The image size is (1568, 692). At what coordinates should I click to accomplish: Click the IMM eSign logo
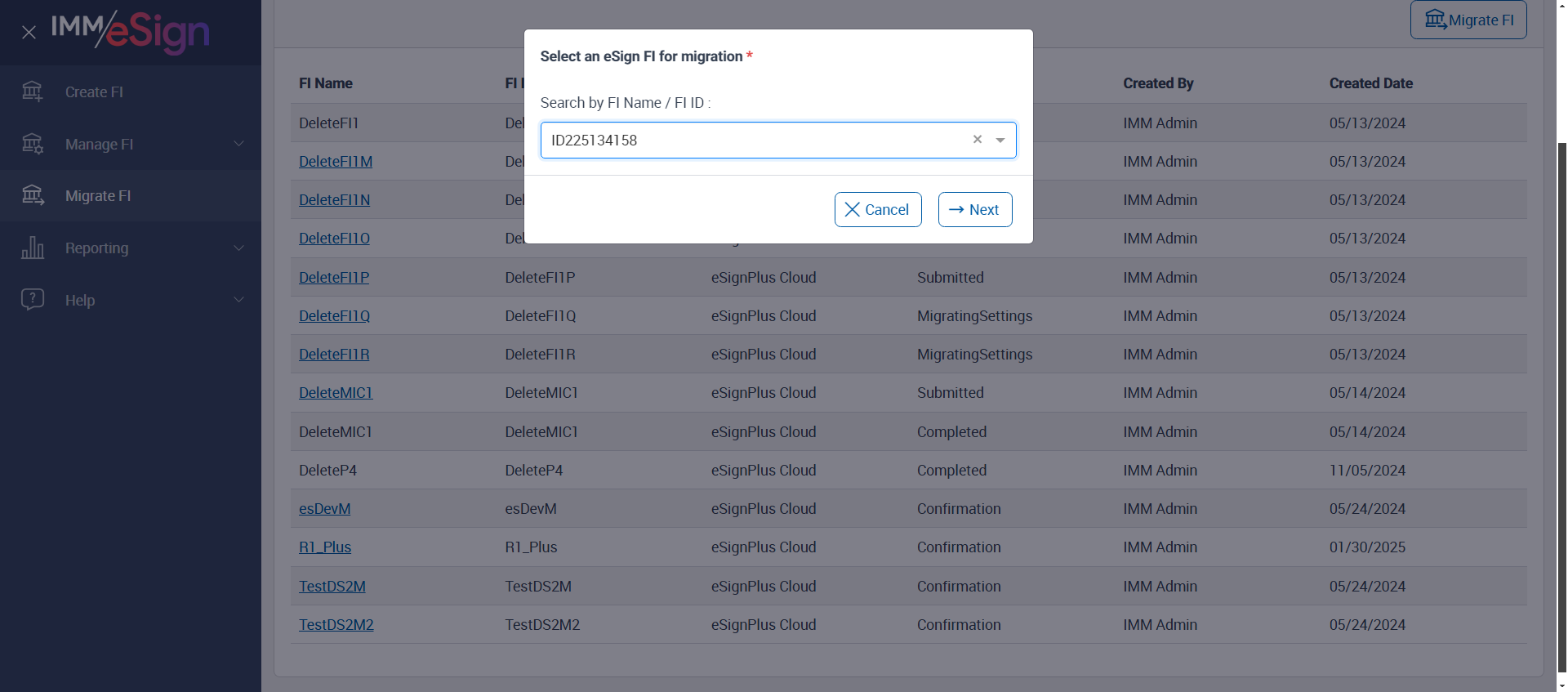[x=131, y=31]
